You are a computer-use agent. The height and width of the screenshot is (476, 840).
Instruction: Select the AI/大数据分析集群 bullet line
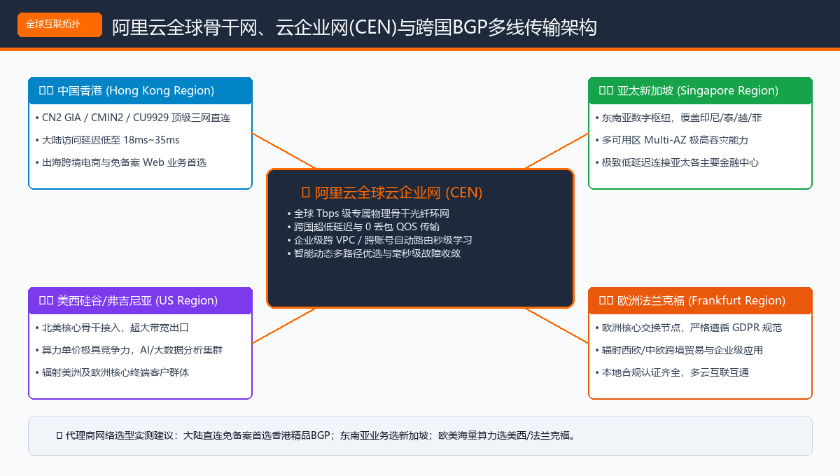pyautogui.click(x=129, y=350)
